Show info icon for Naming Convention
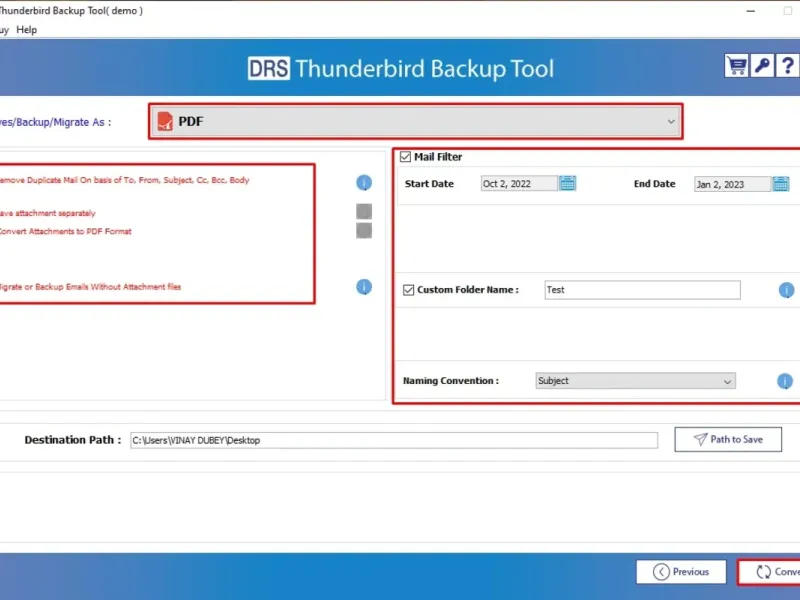 pyautogui.click(x=785, y=381)
